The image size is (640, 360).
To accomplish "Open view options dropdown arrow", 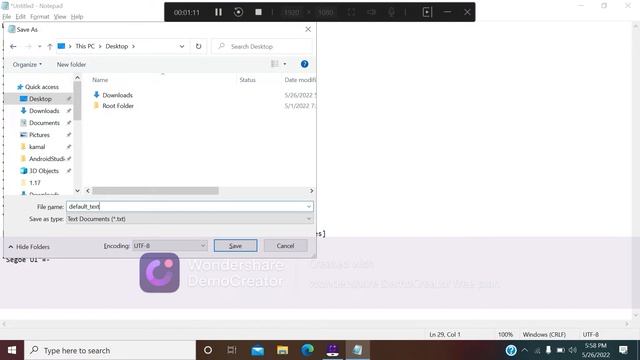I will coord(285,64).
